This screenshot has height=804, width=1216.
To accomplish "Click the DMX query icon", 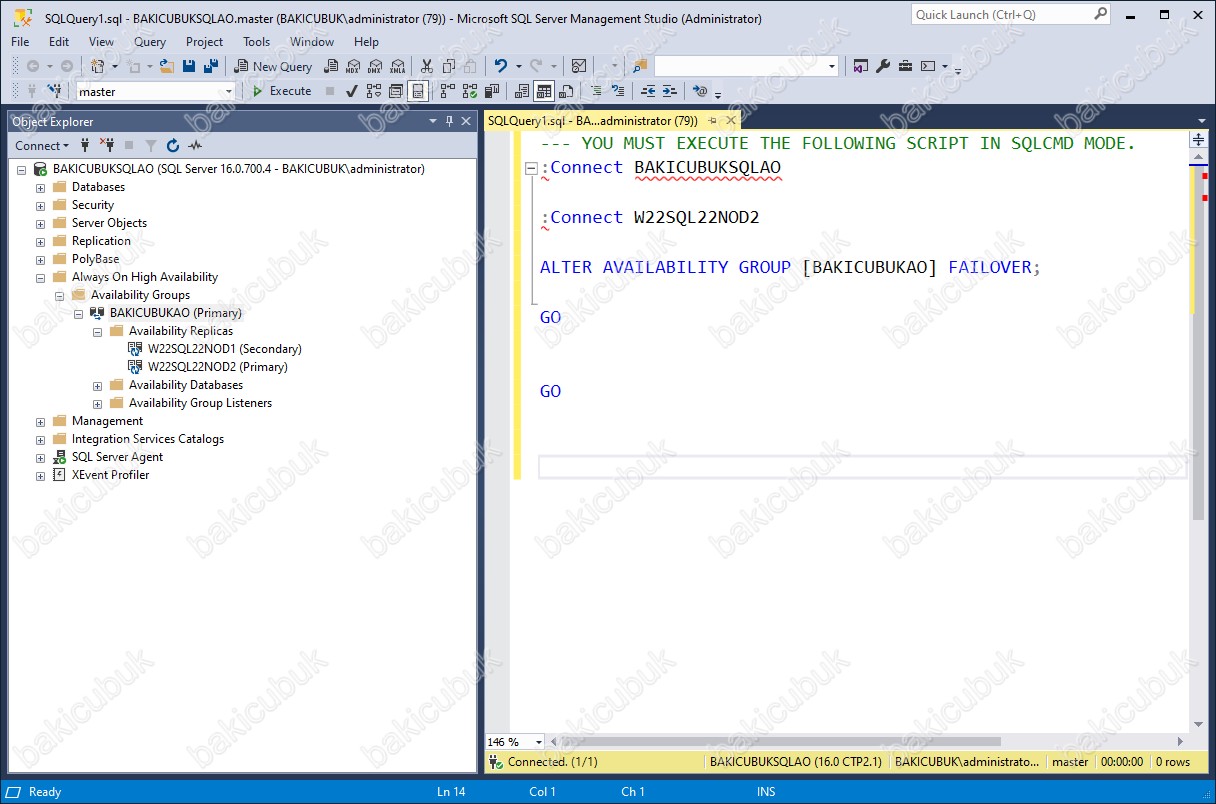I will click(x=375, y=66).
